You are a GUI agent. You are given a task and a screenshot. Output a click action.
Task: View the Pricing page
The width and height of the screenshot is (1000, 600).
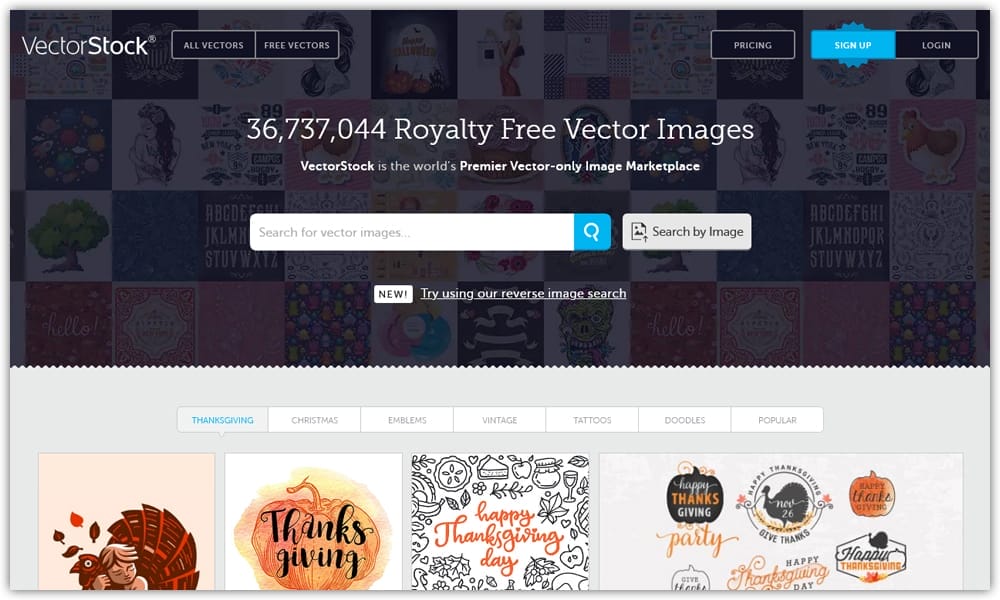(753, 45)
